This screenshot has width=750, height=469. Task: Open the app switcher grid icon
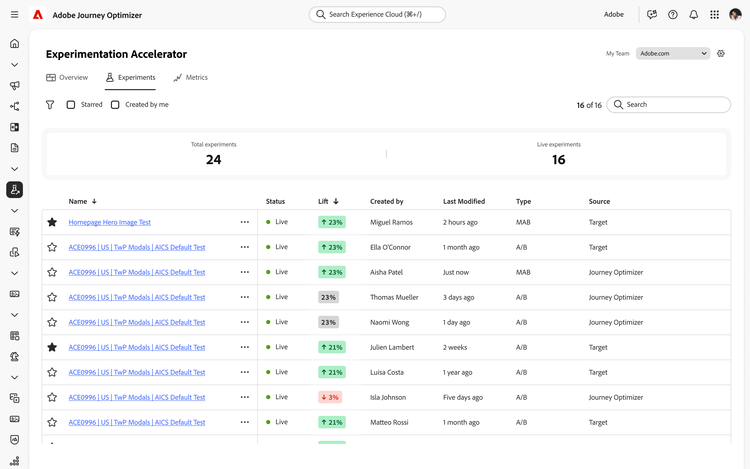click(x=714, y=15)
